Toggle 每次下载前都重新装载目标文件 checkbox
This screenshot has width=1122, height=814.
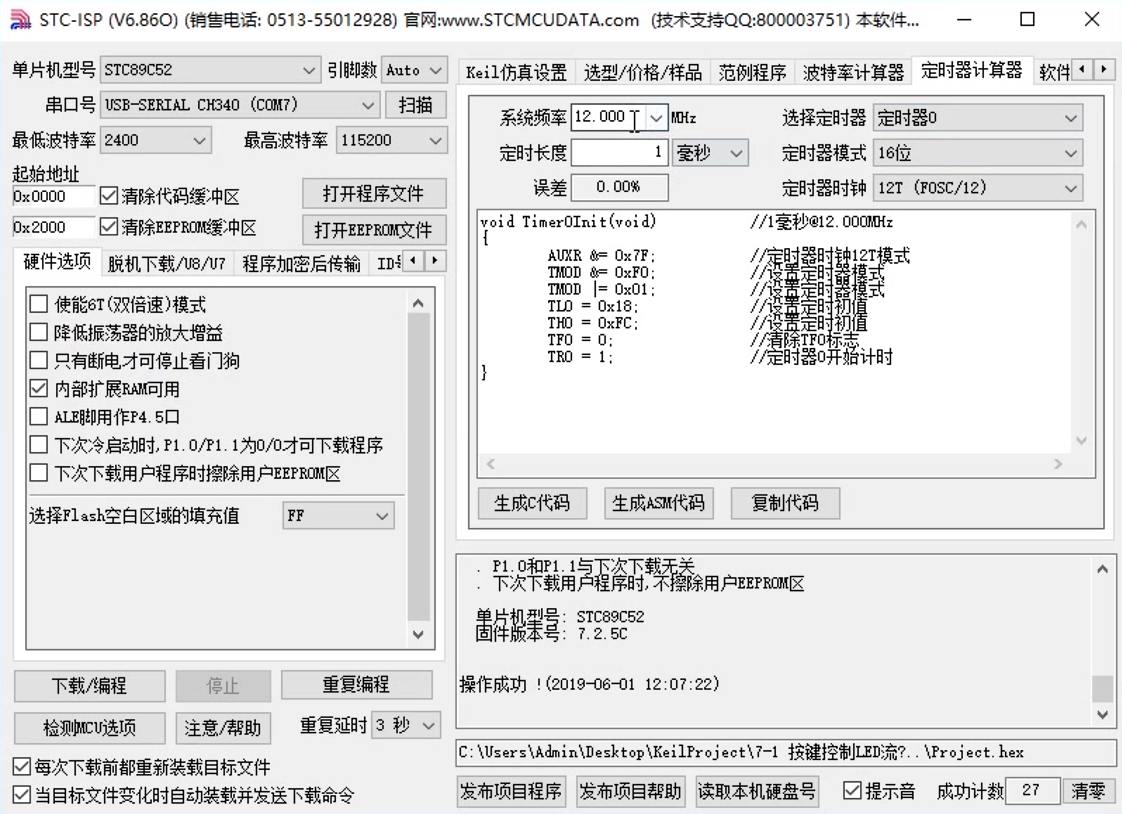click(x=22, y=767)
